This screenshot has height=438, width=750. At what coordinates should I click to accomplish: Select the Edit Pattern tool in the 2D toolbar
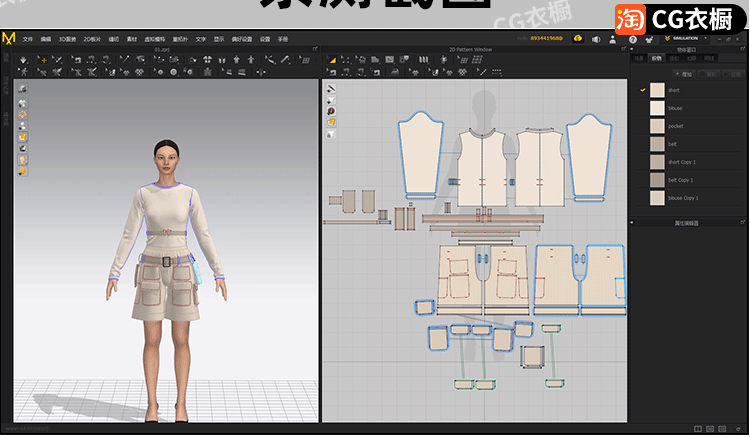point(347,60)
